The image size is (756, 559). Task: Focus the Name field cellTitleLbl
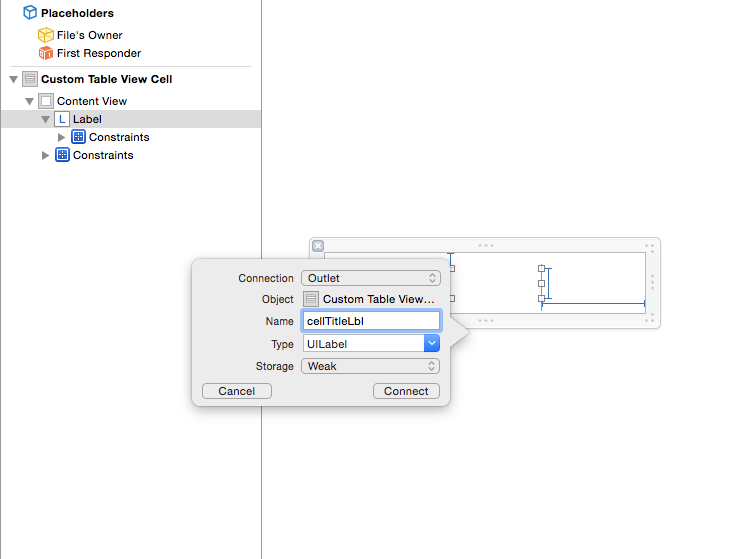[x=371, y=321]
